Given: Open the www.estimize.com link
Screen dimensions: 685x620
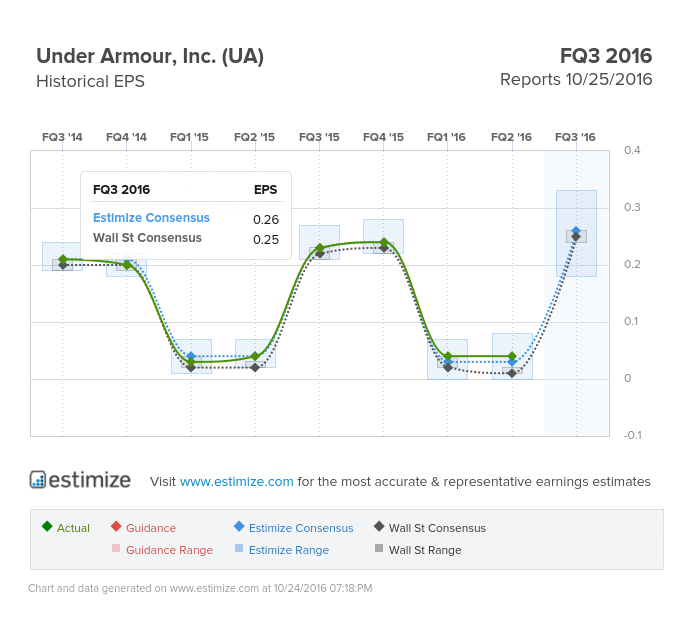Looking at the screenshot, I should click(x=236, y=481).
